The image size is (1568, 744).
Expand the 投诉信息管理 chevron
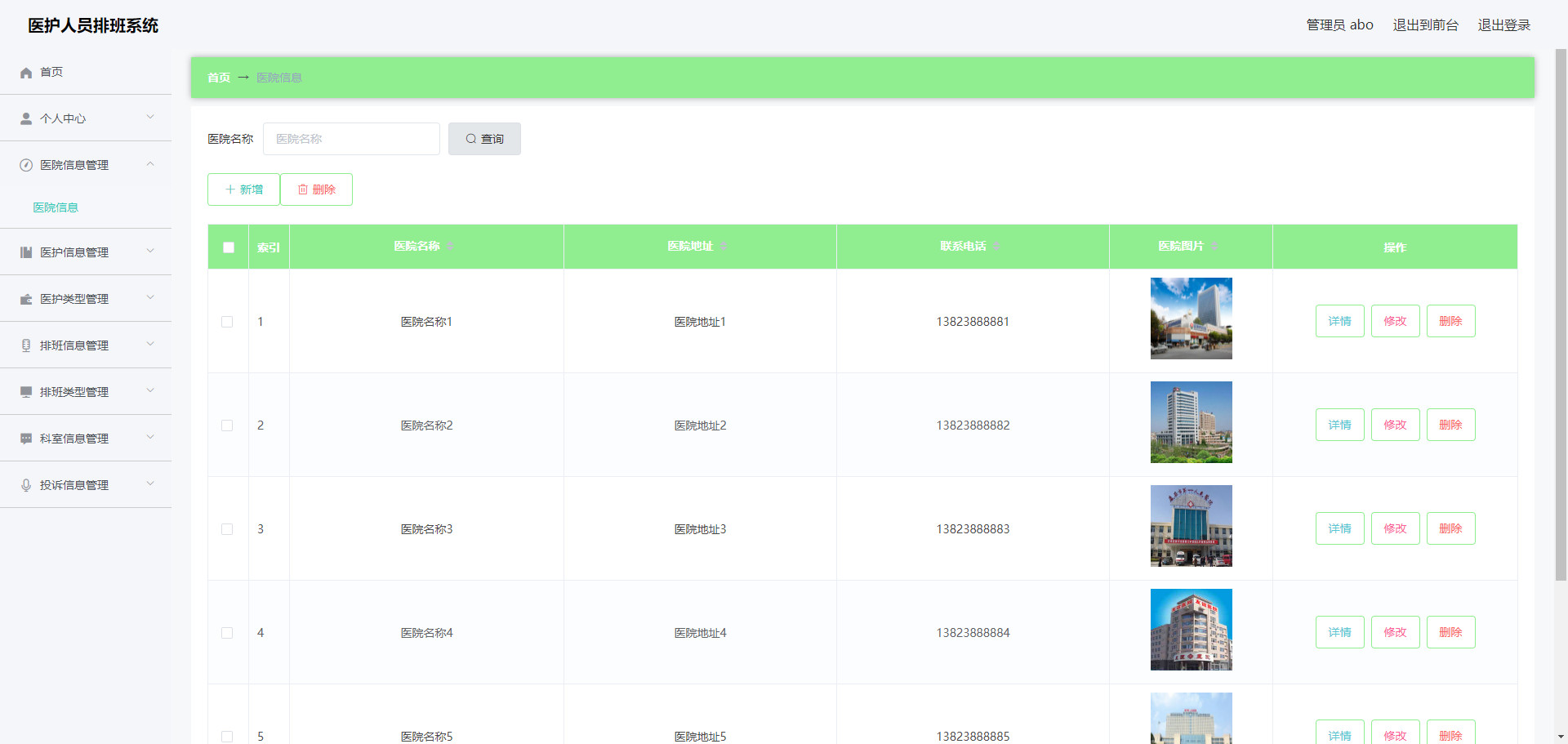point(150,484)
